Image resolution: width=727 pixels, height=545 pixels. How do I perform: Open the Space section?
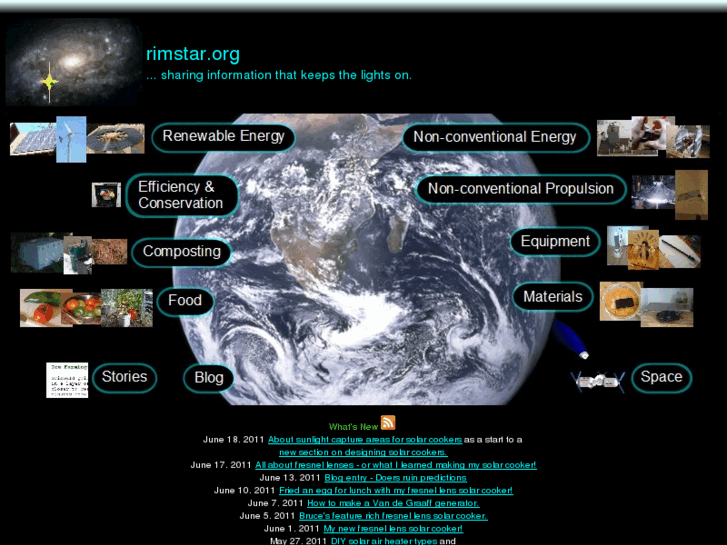coord(661,378)
